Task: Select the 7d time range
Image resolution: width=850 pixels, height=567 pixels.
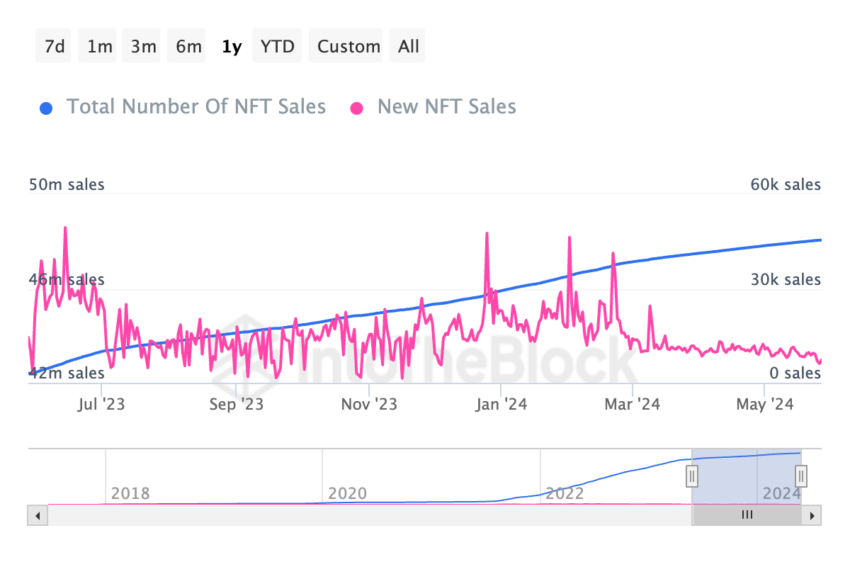Action: tap(55, 46)
